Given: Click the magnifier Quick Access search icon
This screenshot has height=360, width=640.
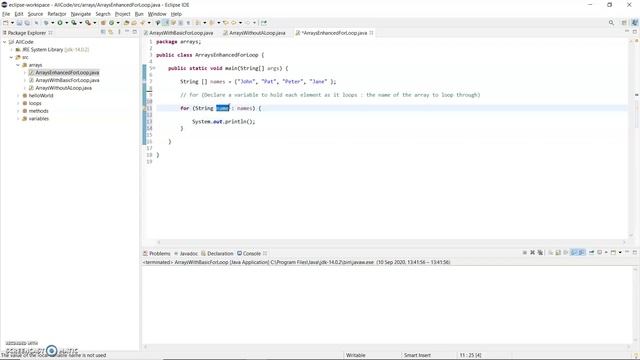Looking at the screenshot, I should [611, 23].
